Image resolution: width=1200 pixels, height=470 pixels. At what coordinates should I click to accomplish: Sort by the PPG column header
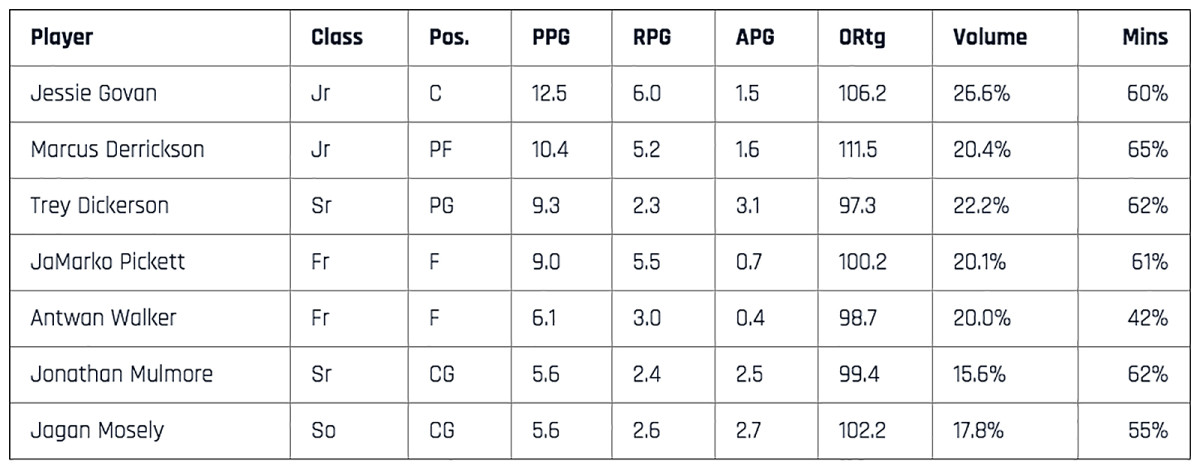[551, 38]
